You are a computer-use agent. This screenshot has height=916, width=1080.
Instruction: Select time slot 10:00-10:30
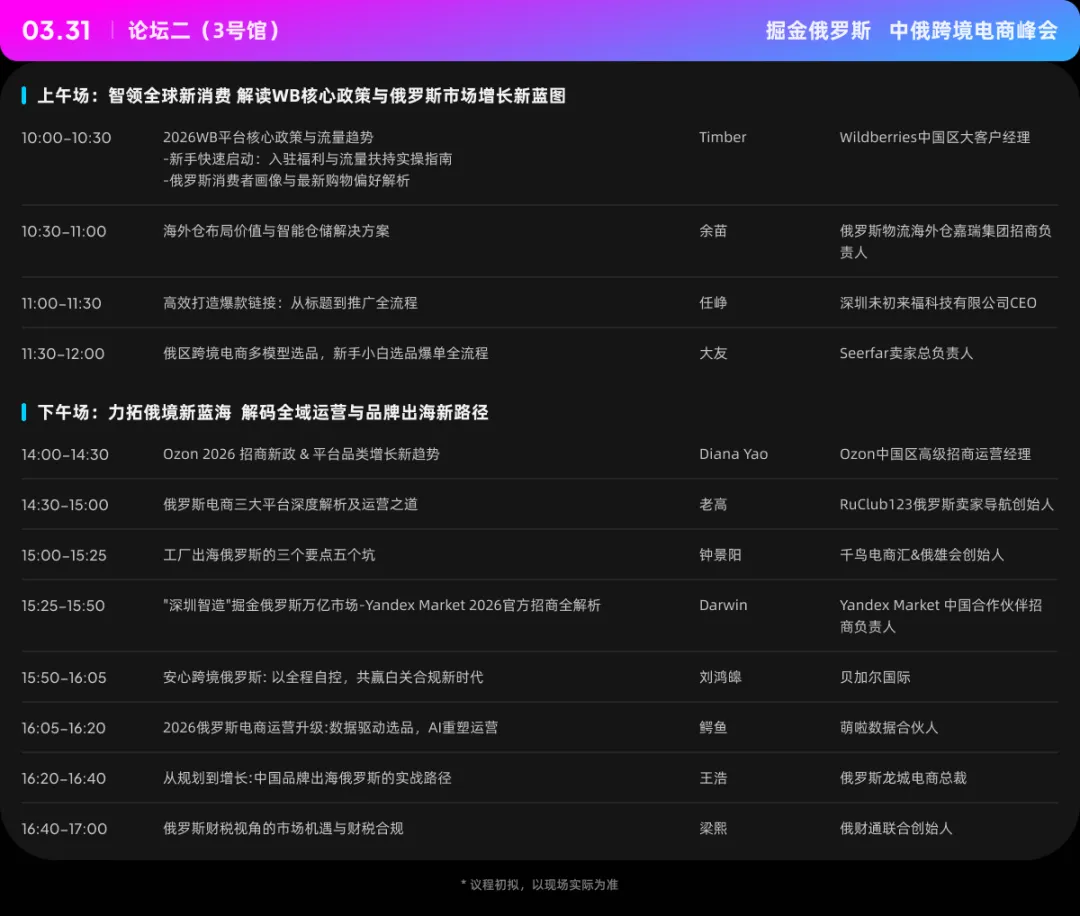(x=66, y=138)
